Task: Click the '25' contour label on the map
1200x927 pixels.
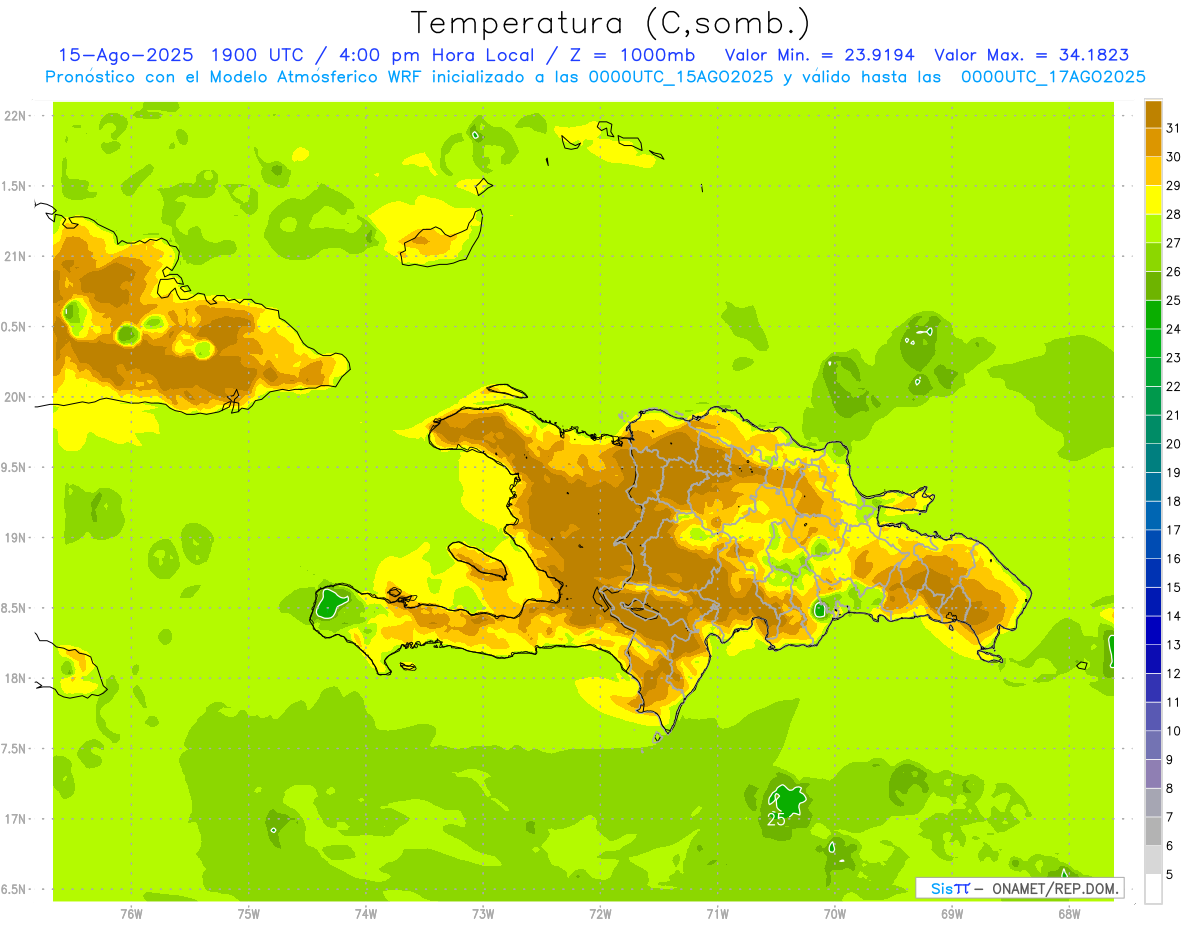Action: tap(776, 819)
